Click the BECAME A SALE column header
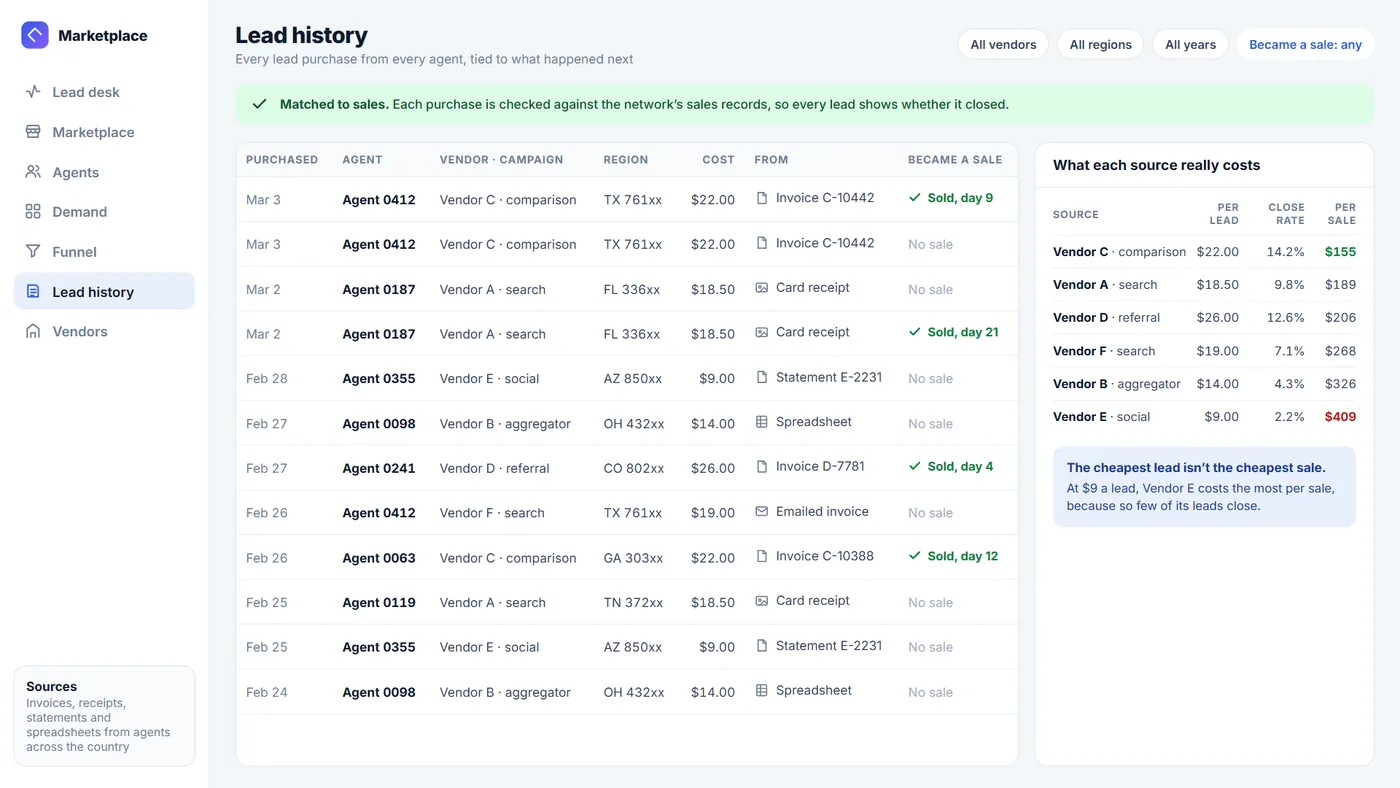The width and height of the screenshot is (1400, 788). (x=955, y=160)
